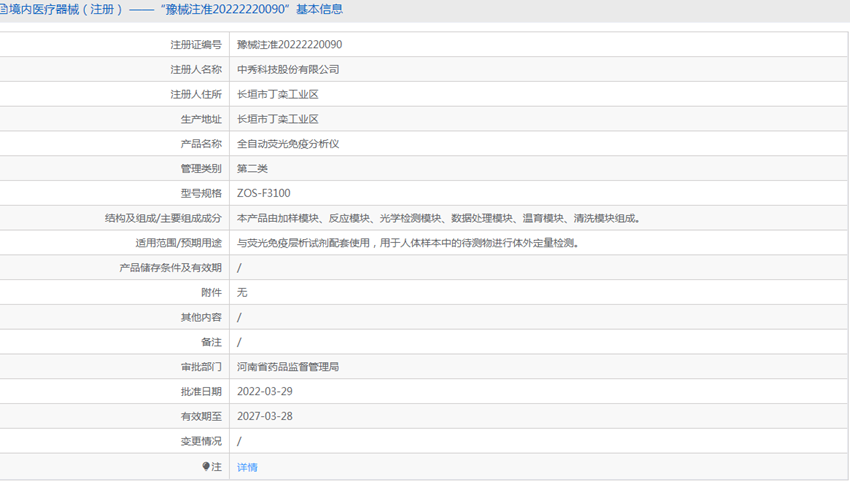
Task: Click the 附件 field label
Action: (211, 292)
